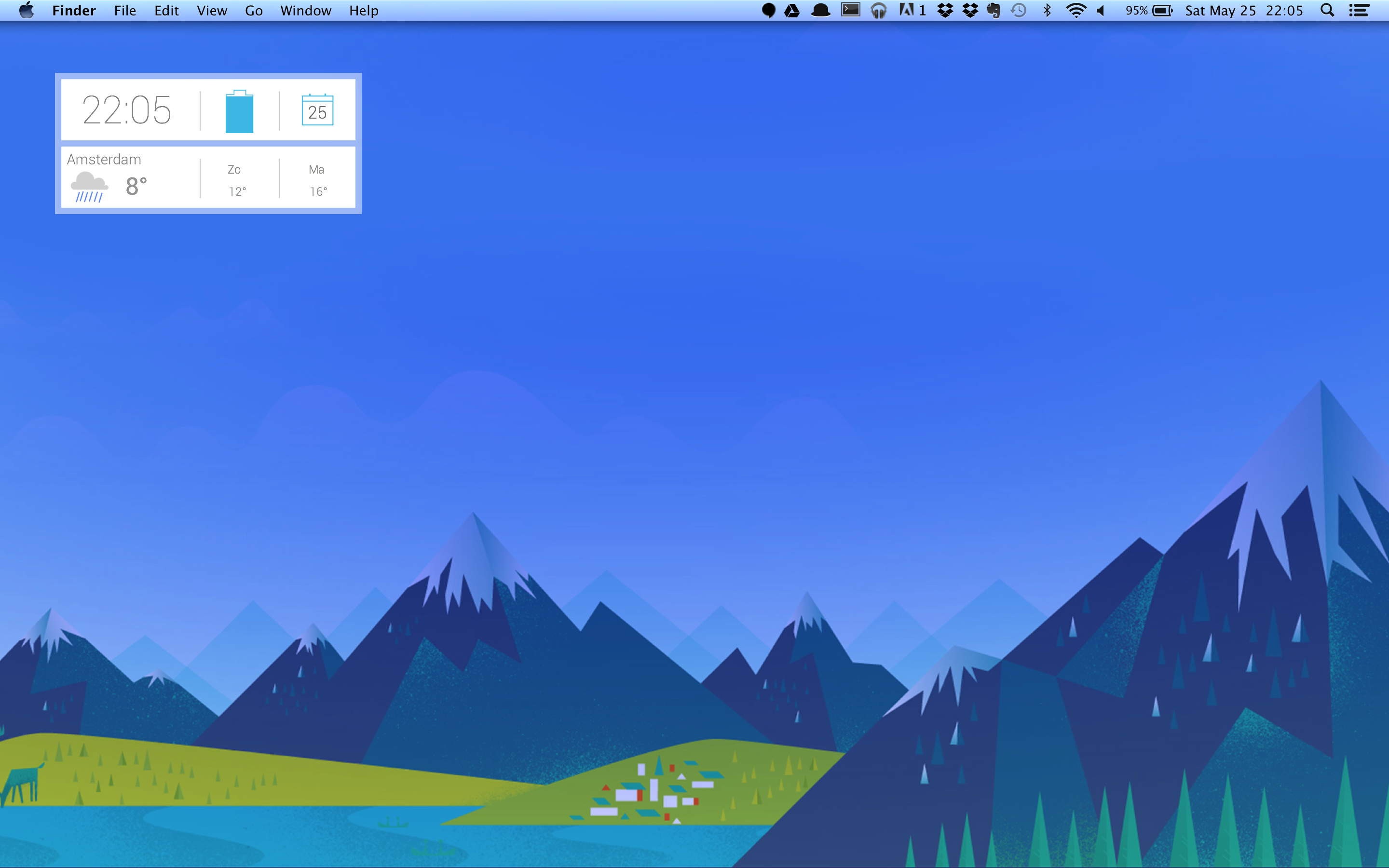Screen dimensions: 1389x868
Task: Click the calendar icon showing 25
Action: (x=317, y=109)
